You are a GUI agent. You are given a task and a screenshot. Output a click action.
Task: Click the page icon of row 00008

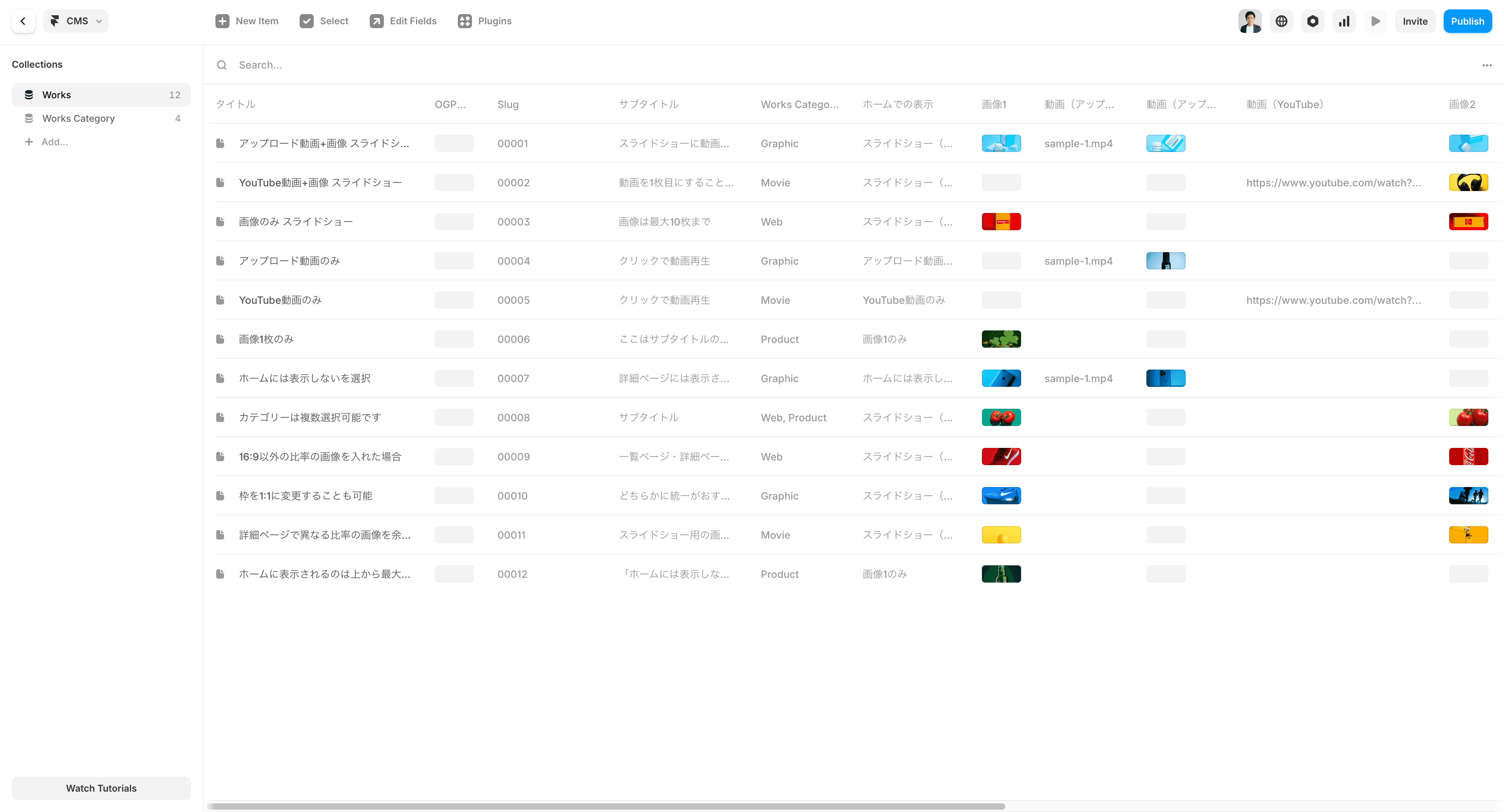click(x=220, y=417)
